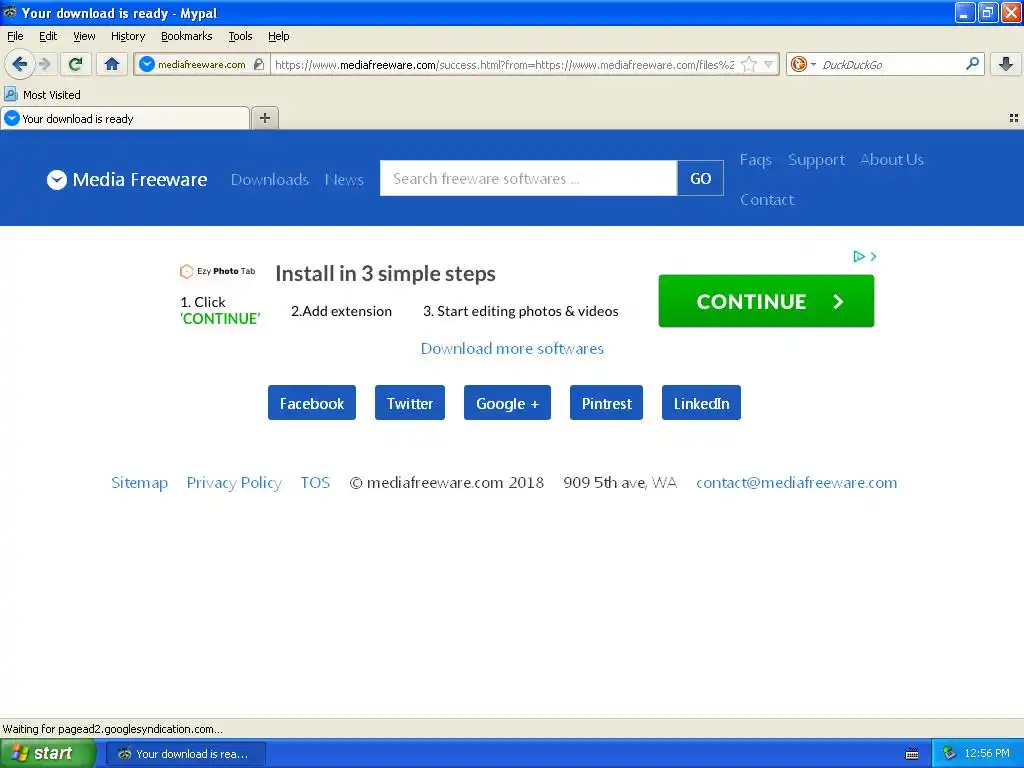Image resolution: width=1024 pixels, height=768 pixels.
Task: Open the address bar history dropdown arrow
Action: click(769, 64)
